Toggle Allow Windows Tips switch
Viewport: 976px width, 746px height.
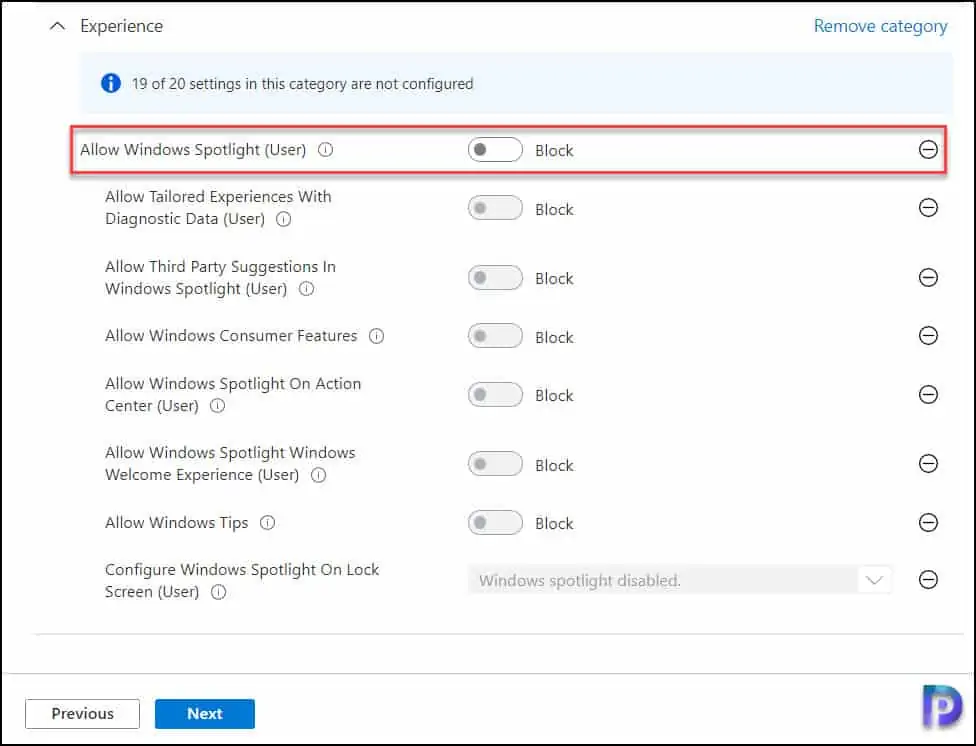click(495, 522)
